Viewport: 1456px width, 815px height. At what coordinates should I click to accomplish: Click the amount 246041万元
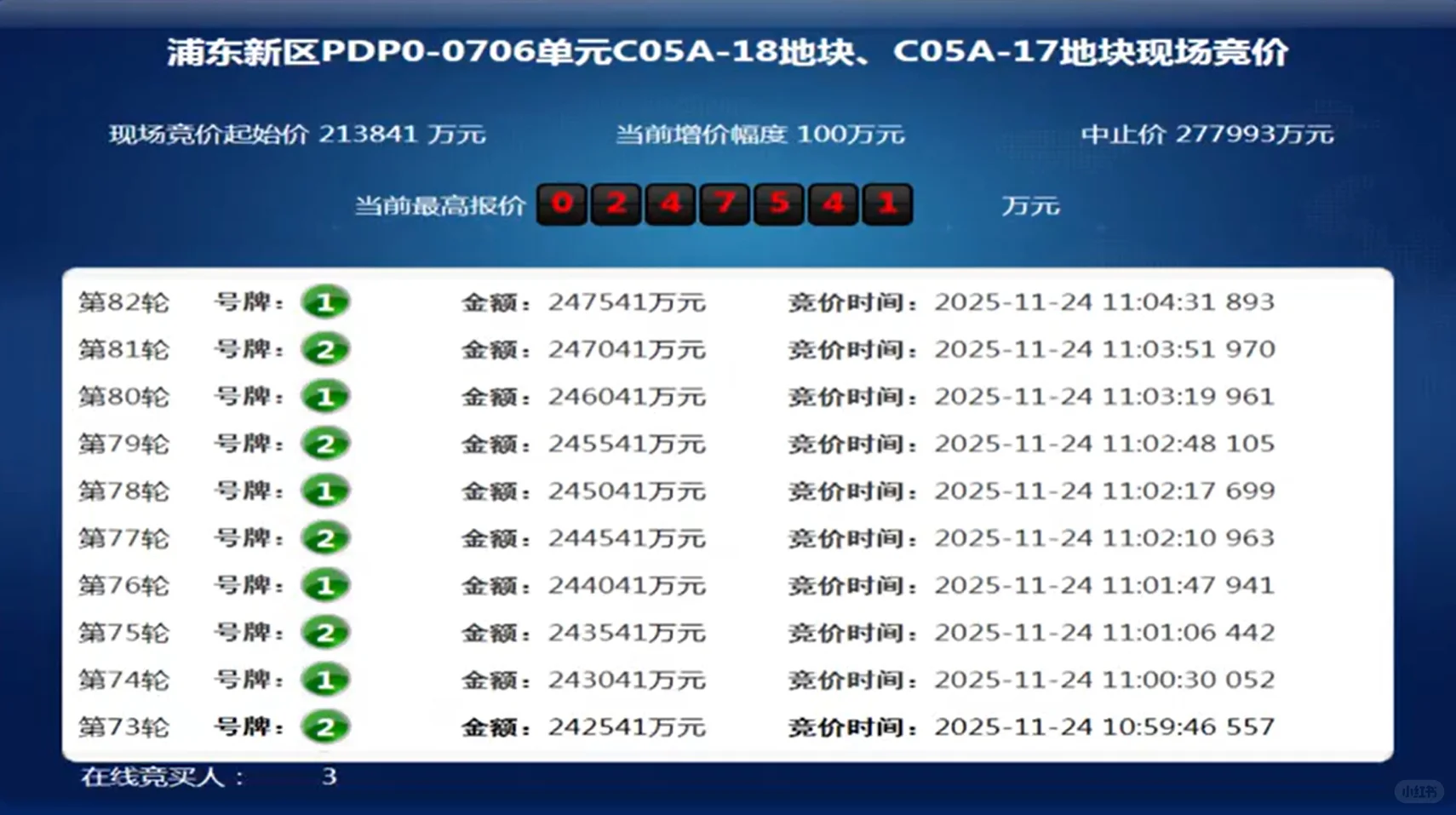[x=627, y=397]
